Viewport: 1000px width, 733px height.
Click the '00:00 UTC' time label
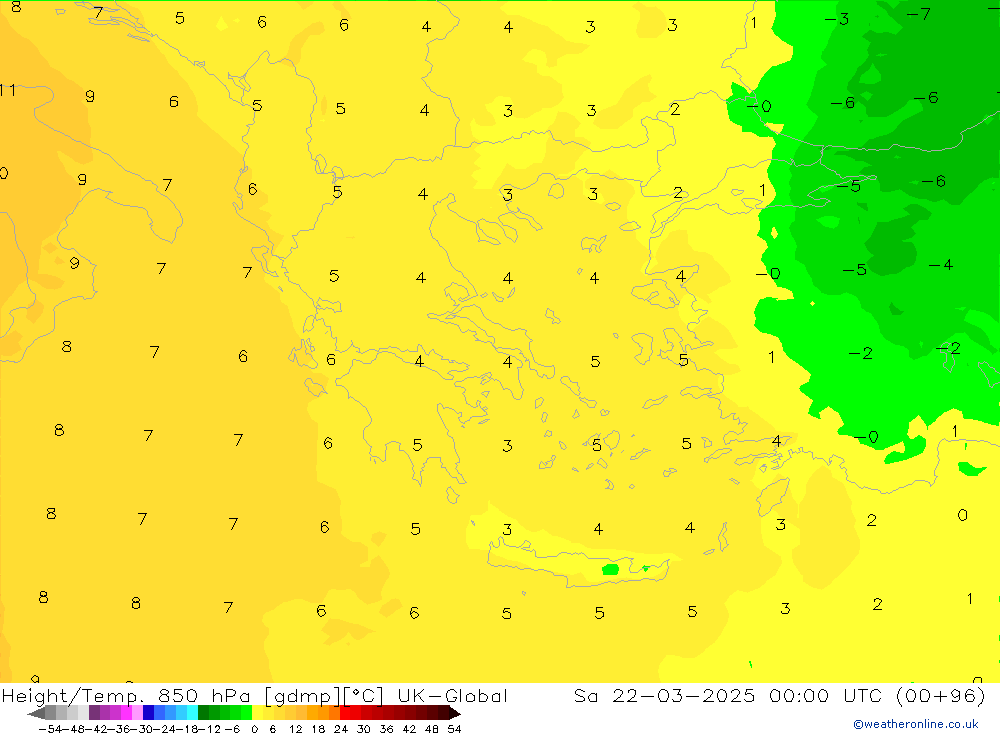pos(825,696)
